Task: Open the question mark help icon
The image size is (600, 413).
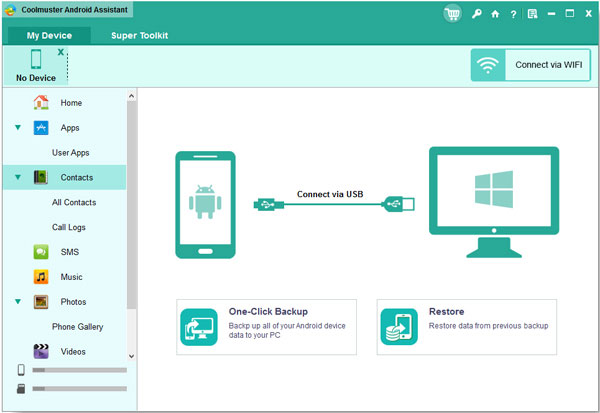Action: tap(513, 15)
